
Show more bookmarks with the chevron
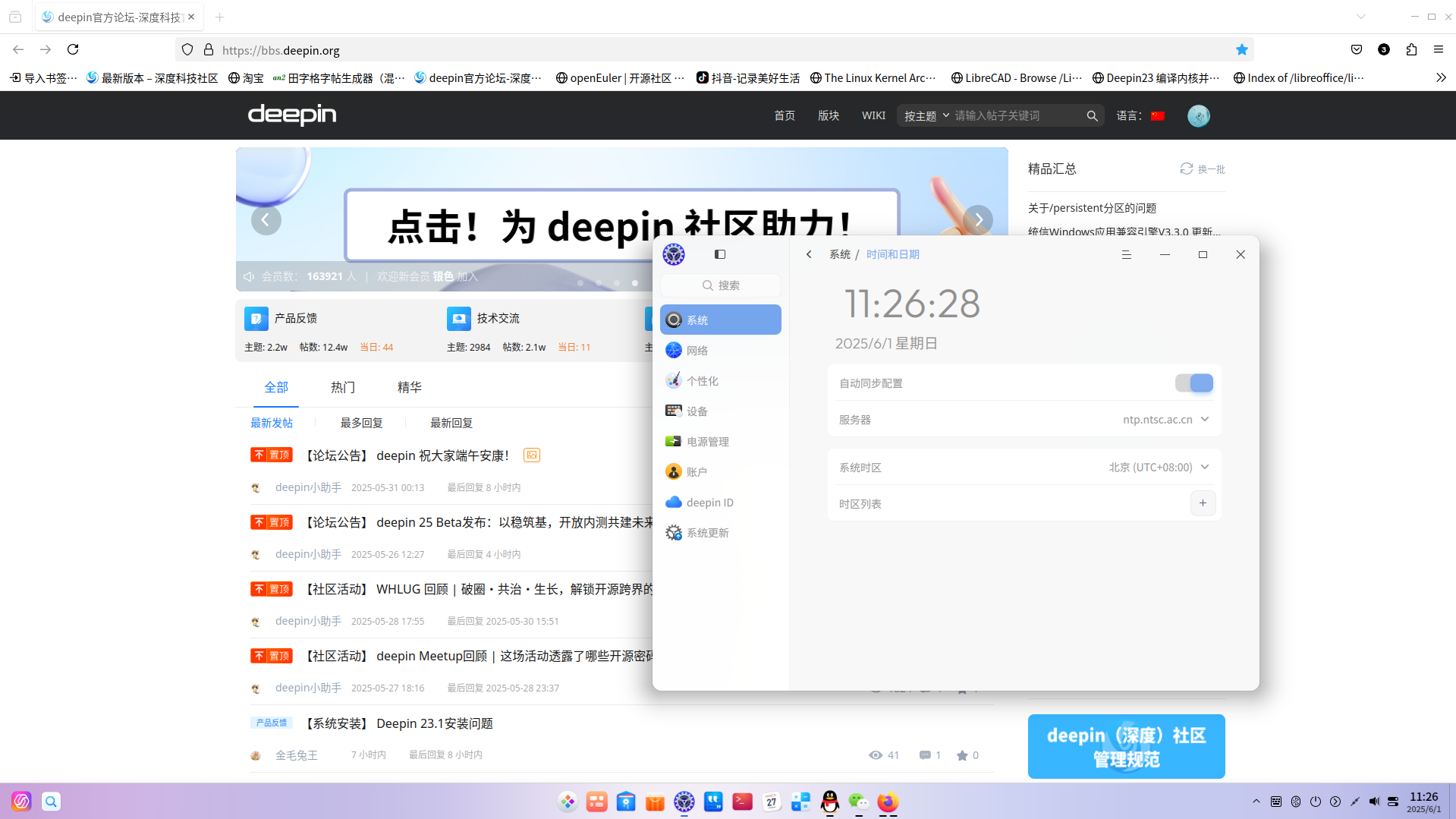(x=1441, y=77)
